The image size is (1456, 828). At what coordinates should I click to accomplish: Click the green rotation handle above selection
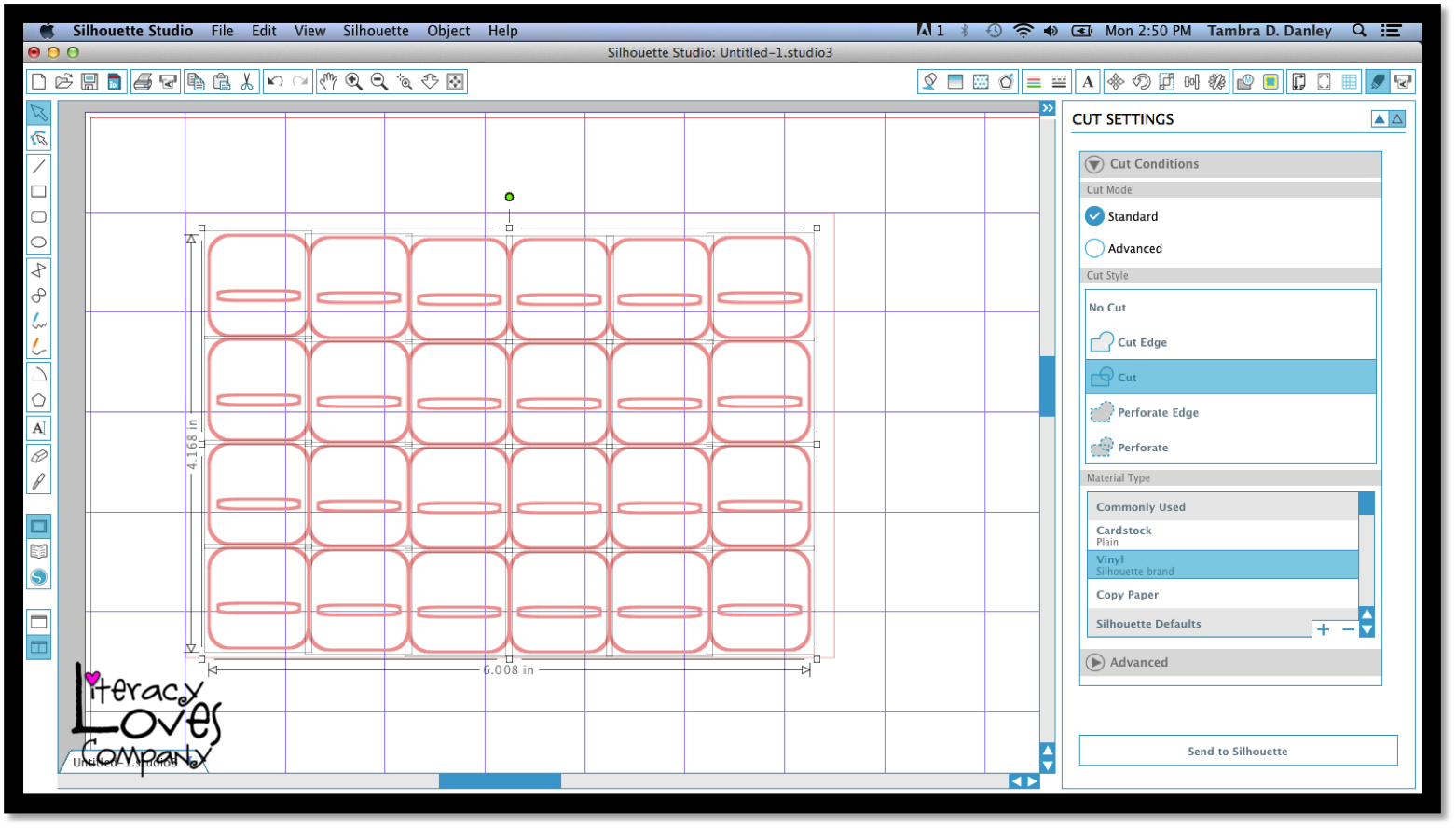point(509,197)
